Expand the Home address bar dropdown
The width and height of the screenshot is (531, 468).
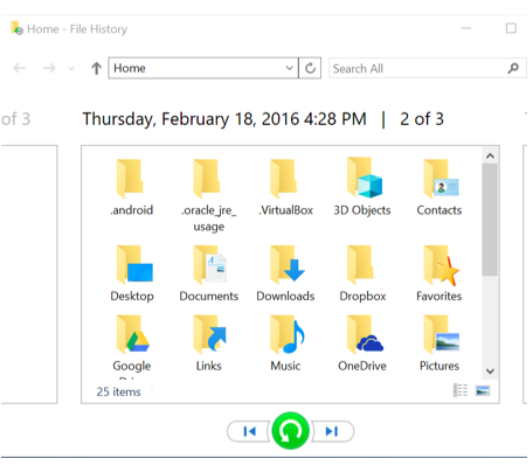click(289, 68)
